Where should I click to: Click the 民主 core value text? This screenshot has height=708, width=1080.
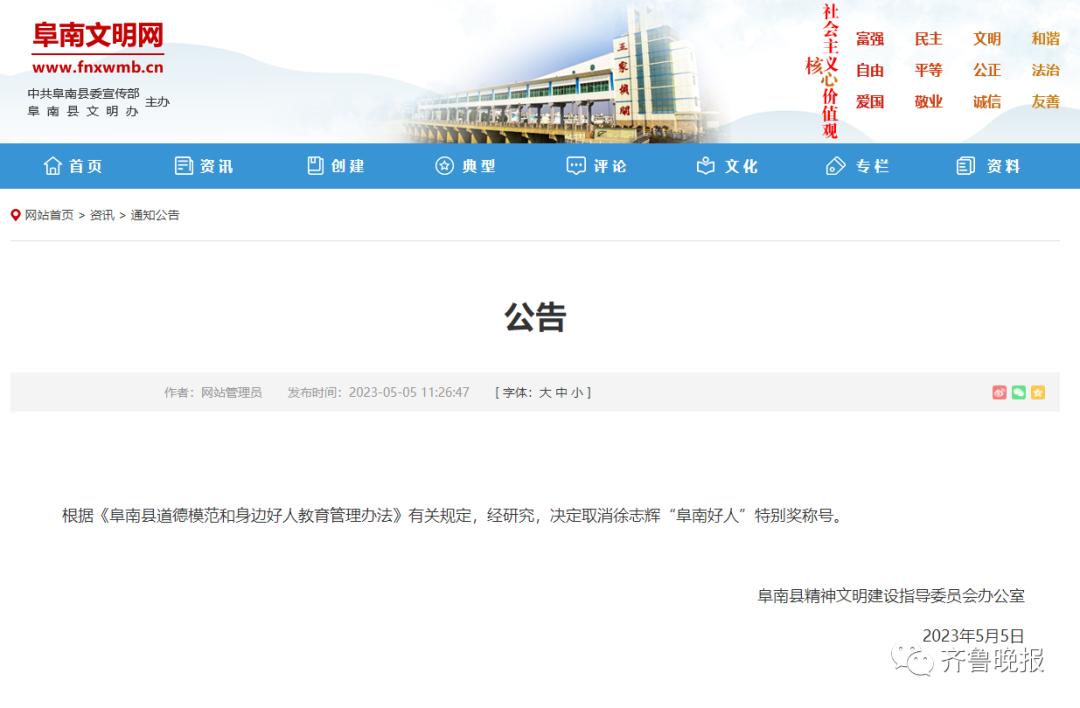pos(928,39)
